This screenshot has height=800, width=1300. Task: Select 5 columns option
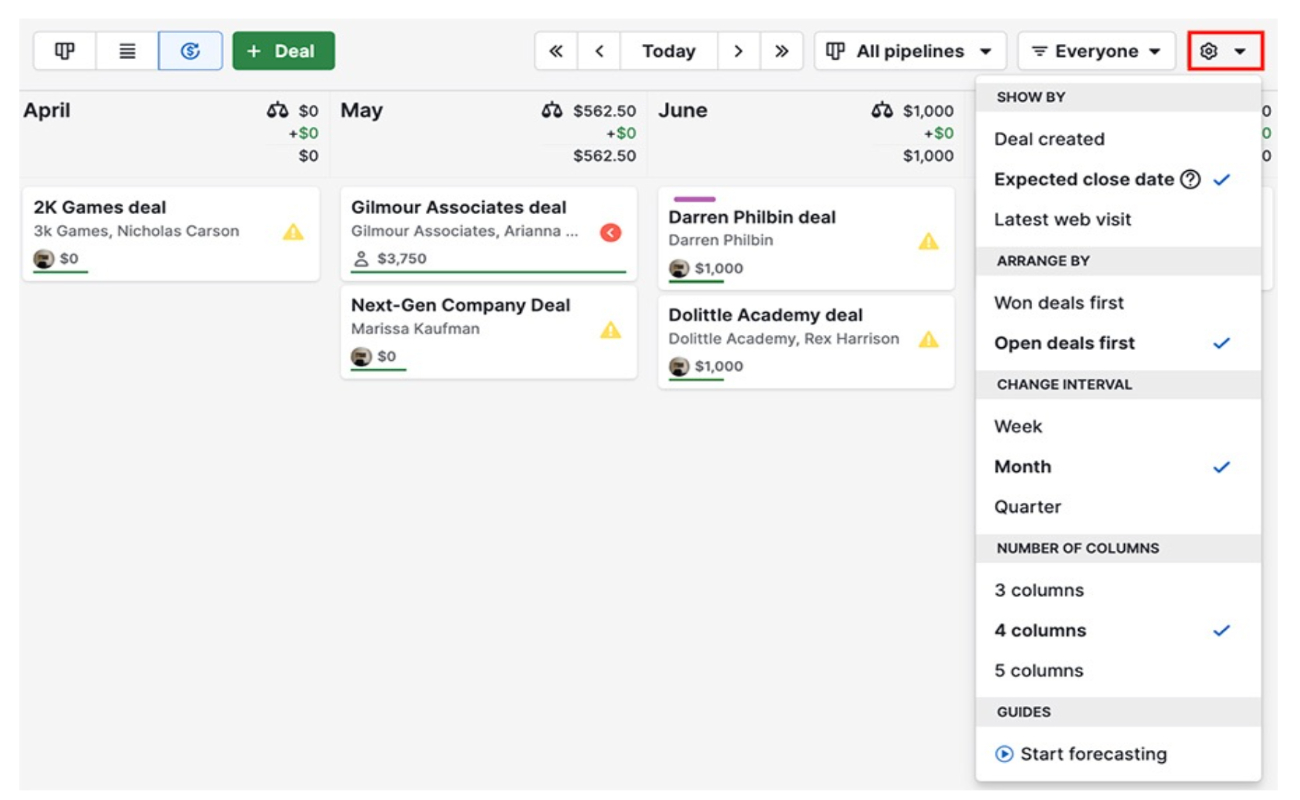point(1039,671)
